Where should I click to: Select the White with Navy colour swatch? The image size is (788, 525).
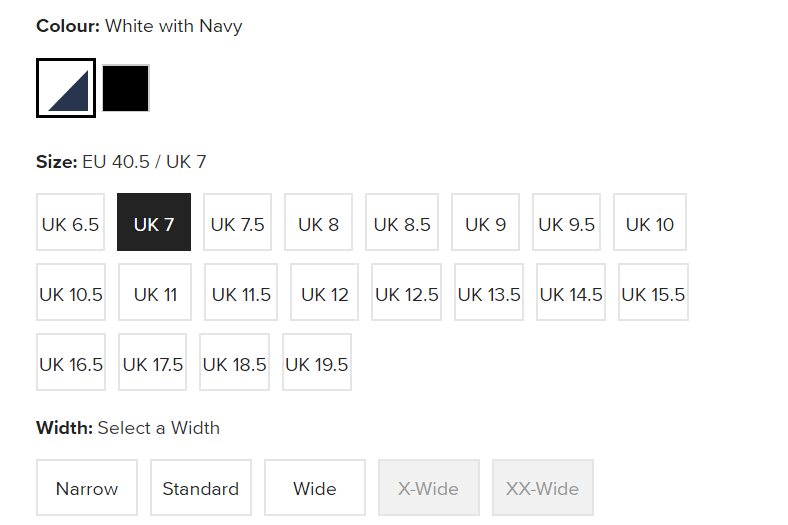tap(66, 88)
